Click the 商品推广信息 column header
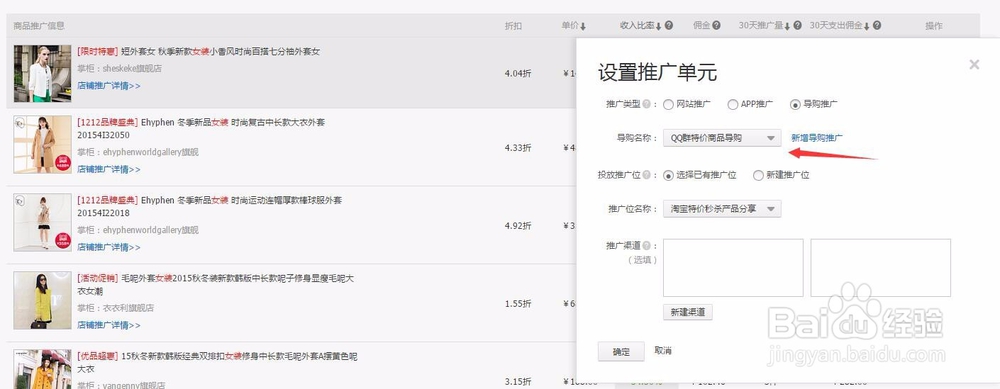This screenshot has width=1000, height=389. tap(39, 26)
